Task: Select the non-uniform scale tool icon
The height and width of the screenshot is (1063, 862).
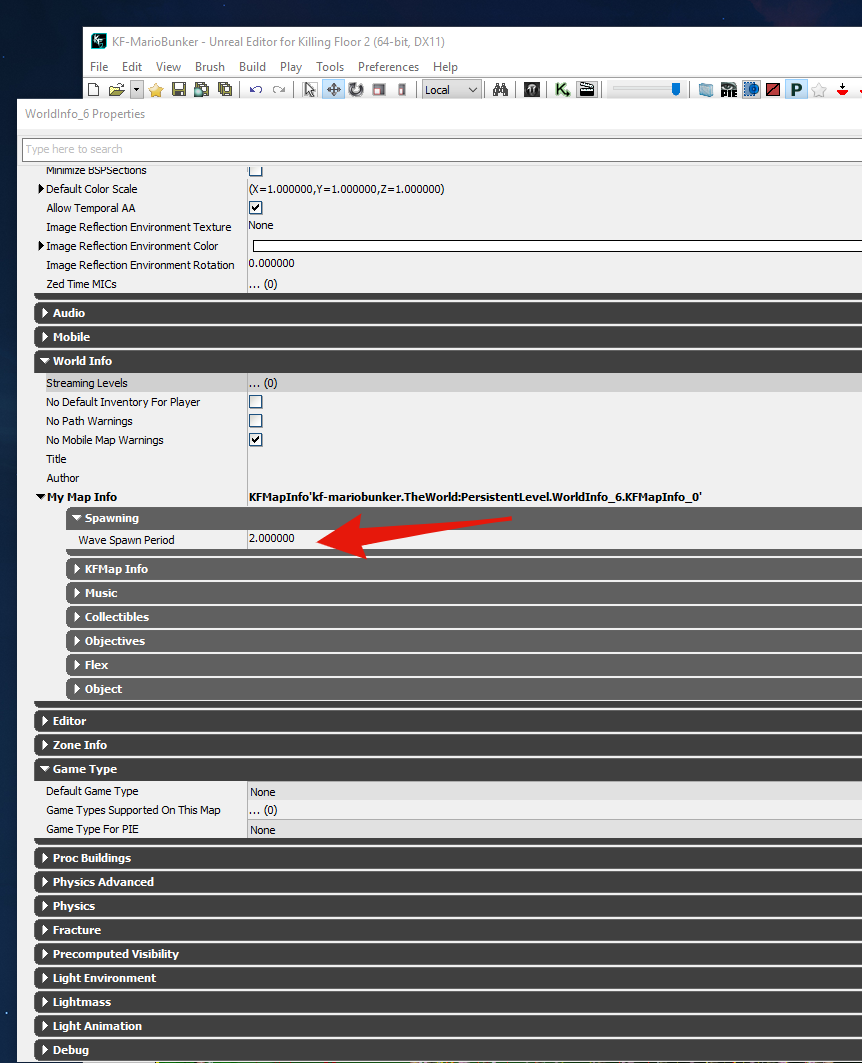Action: point(402,89)
